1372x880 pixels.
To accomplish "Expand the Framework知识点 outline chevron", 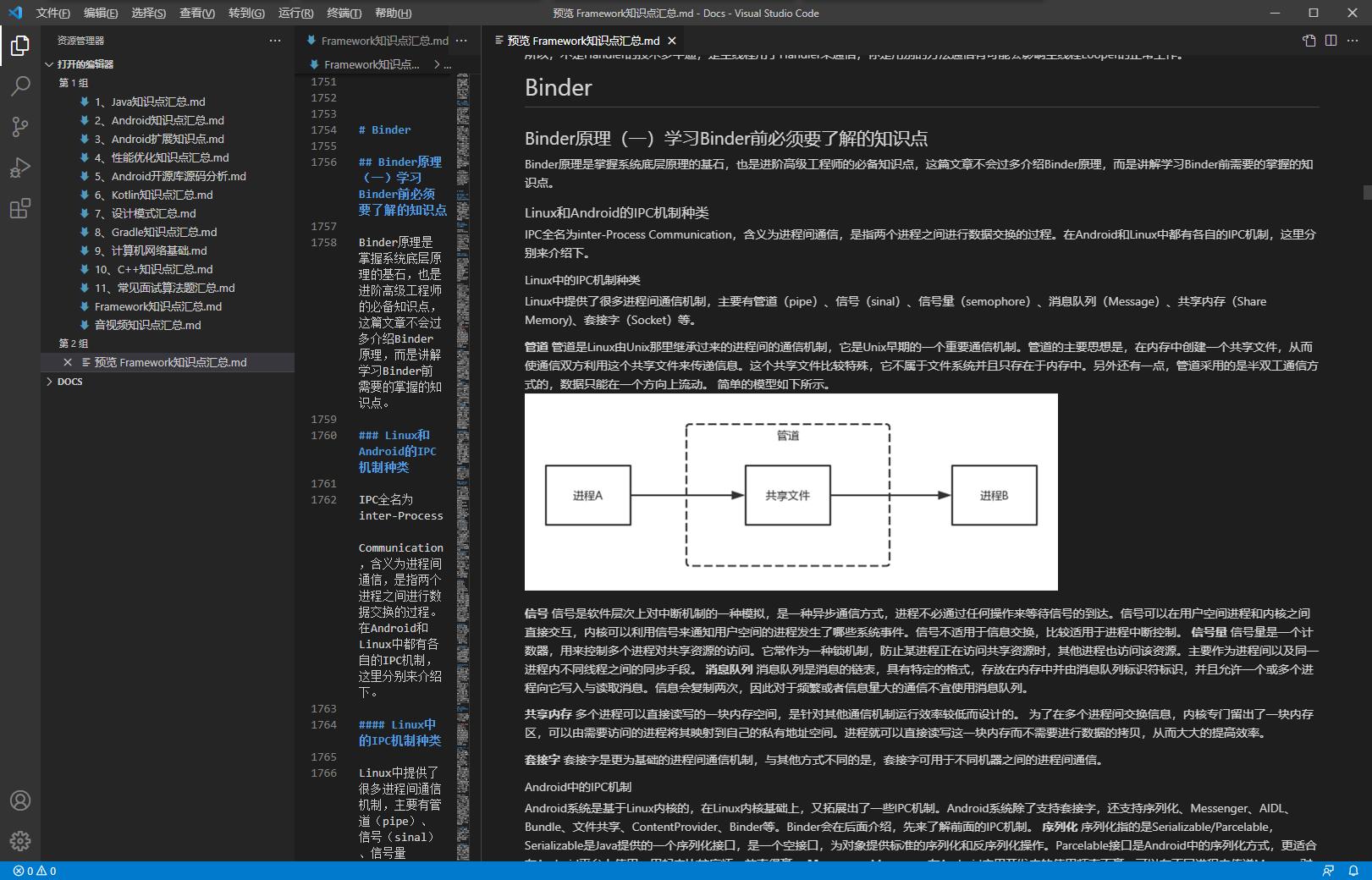I will point(437,64).
